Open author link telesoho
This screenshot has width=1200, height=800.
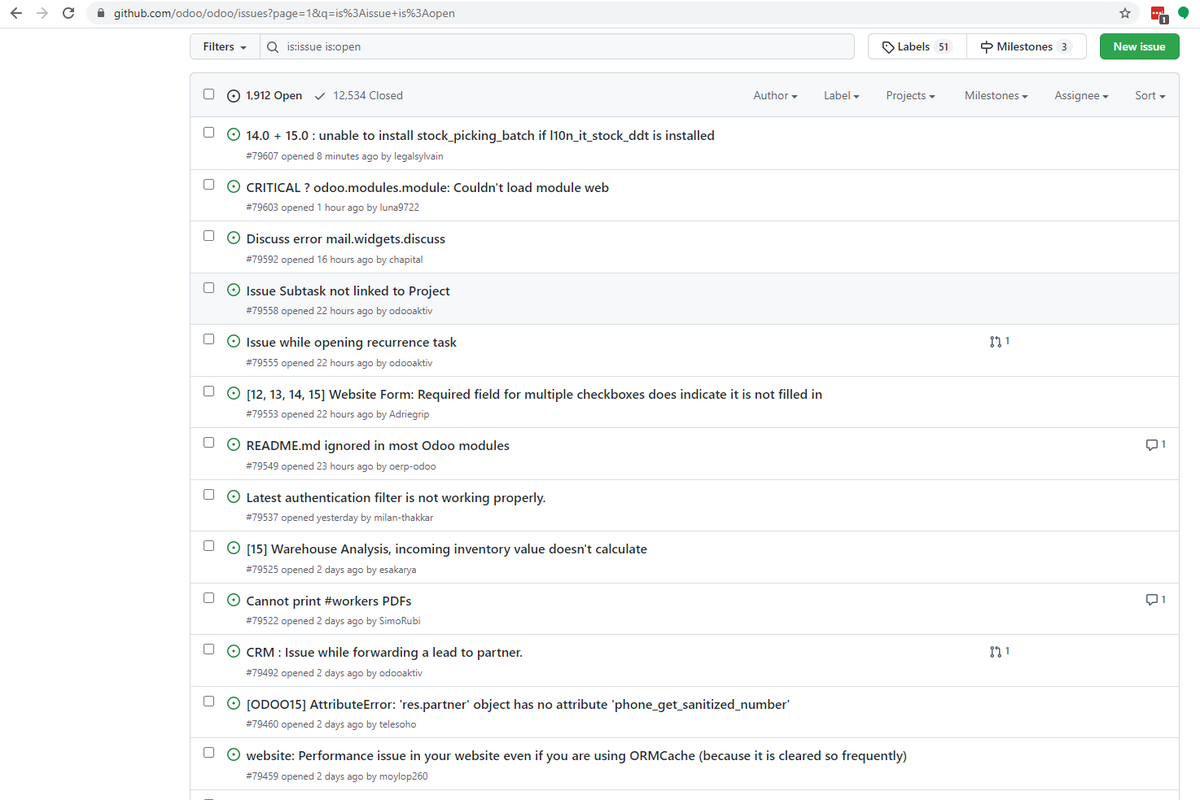pos(398,725)
